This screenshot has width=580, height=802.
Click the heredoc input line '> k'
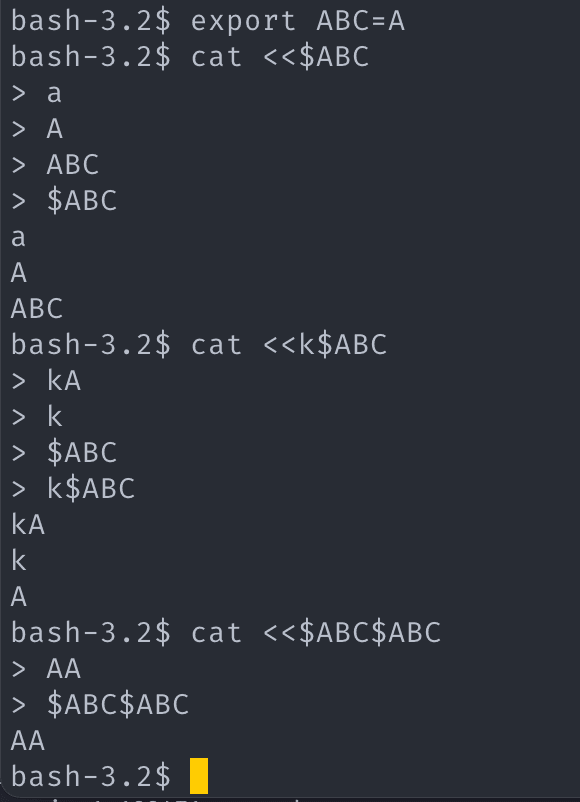(x=36, y=417)
